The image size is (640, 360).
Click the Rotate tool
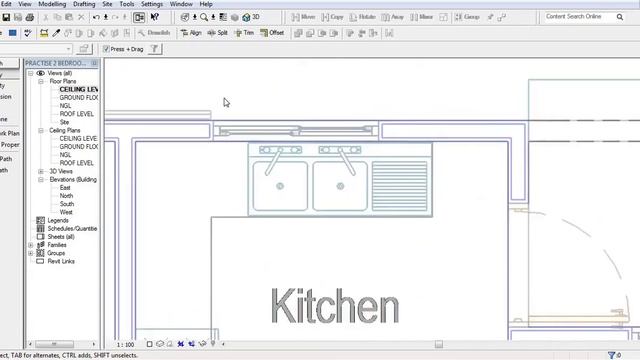362,17
